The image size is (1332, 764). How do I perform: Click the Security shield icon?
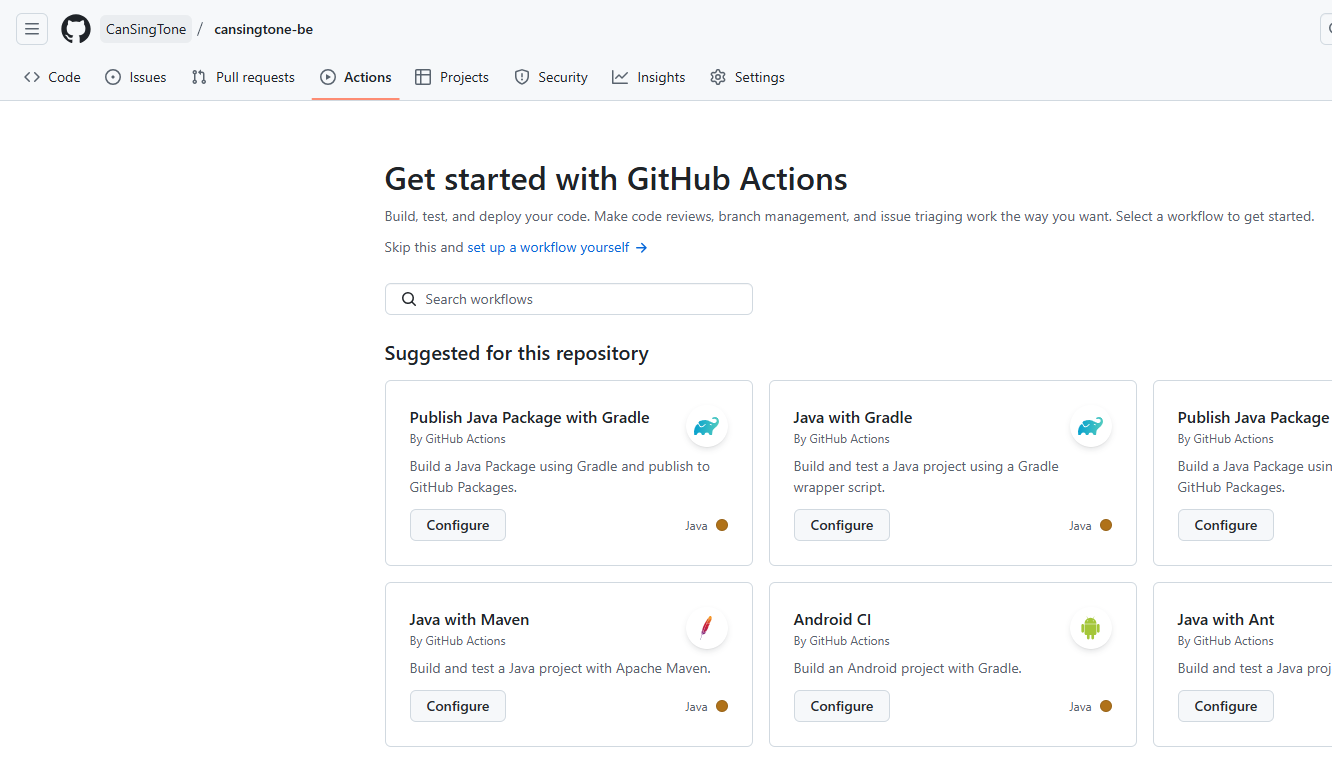[x=521, y=77]
